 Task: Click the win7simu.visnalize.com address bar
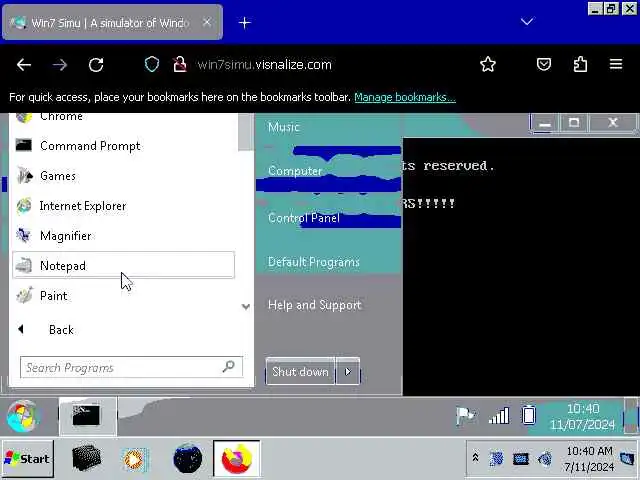pyautogui.click(x=264, y=64)
